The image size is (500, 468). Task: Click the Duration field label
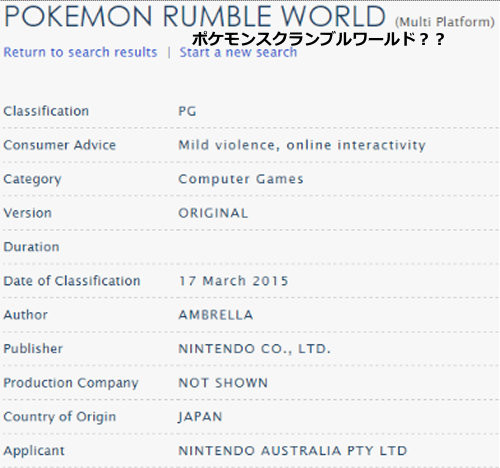31,247
